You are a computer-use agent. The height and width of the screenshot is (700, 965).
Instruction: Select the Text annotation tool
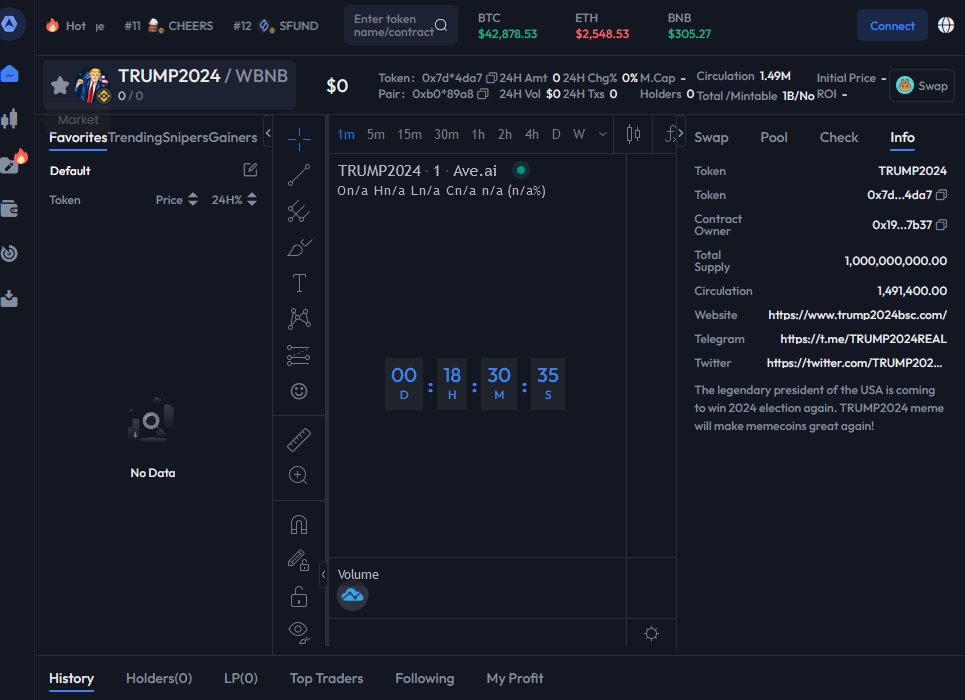tap(299, 283)
